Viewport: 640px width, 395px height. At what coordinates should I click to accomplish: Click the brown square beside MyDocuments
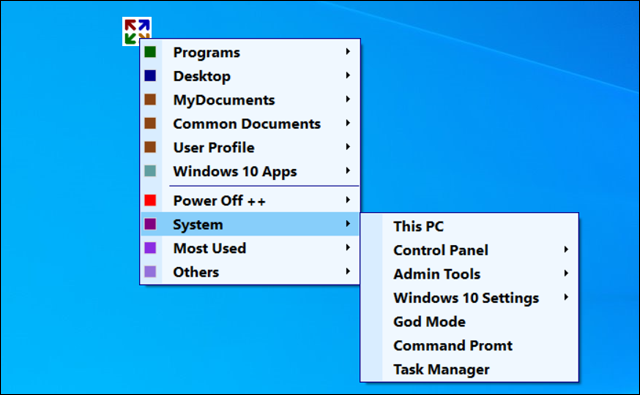(150, 100)
